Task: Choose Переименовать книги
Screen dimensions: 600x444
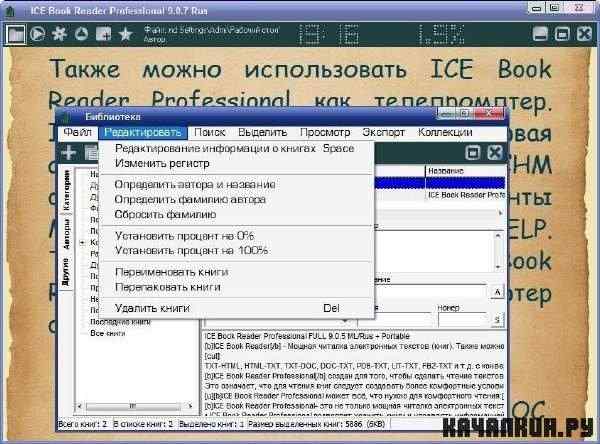Action: (236, 272)
